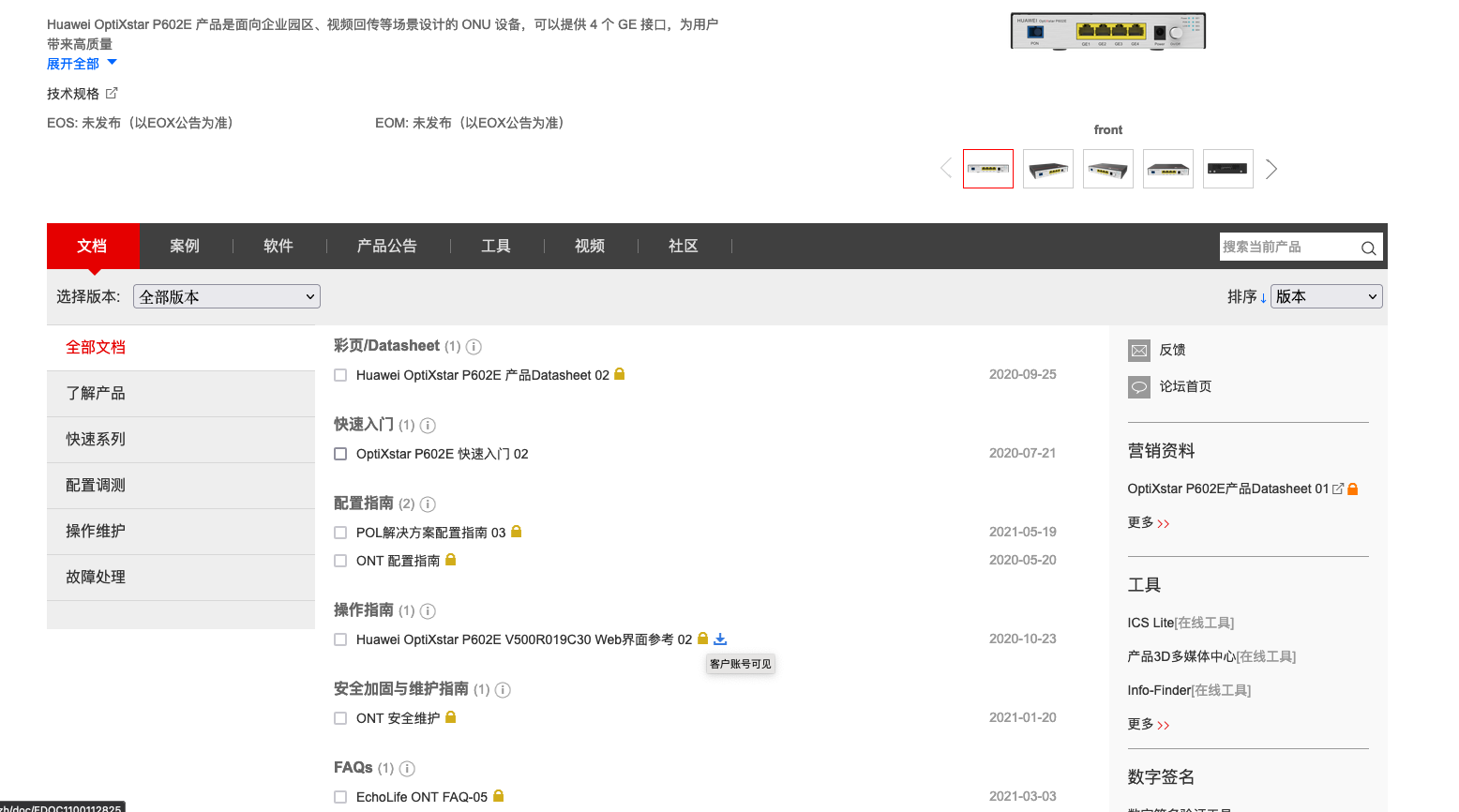
Task: Click the lock icon beside POL解决方案配置指南 03
Action: (516, 532)
